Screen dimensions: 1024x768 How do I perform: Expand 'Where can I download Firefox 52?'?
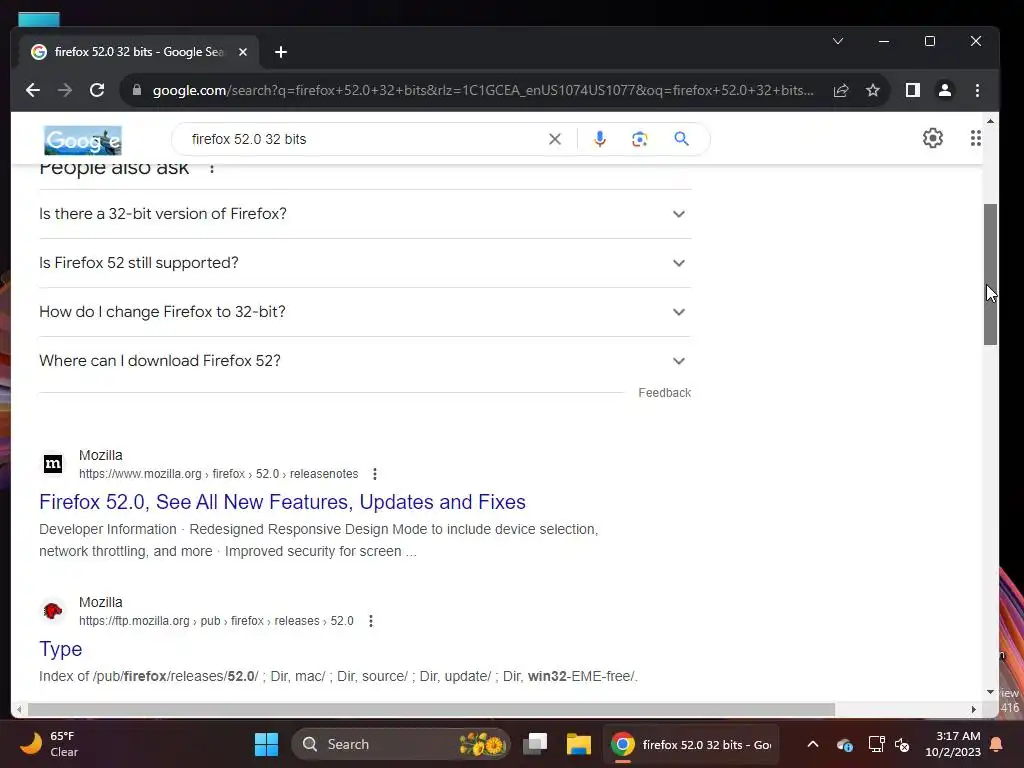(365, 361)
